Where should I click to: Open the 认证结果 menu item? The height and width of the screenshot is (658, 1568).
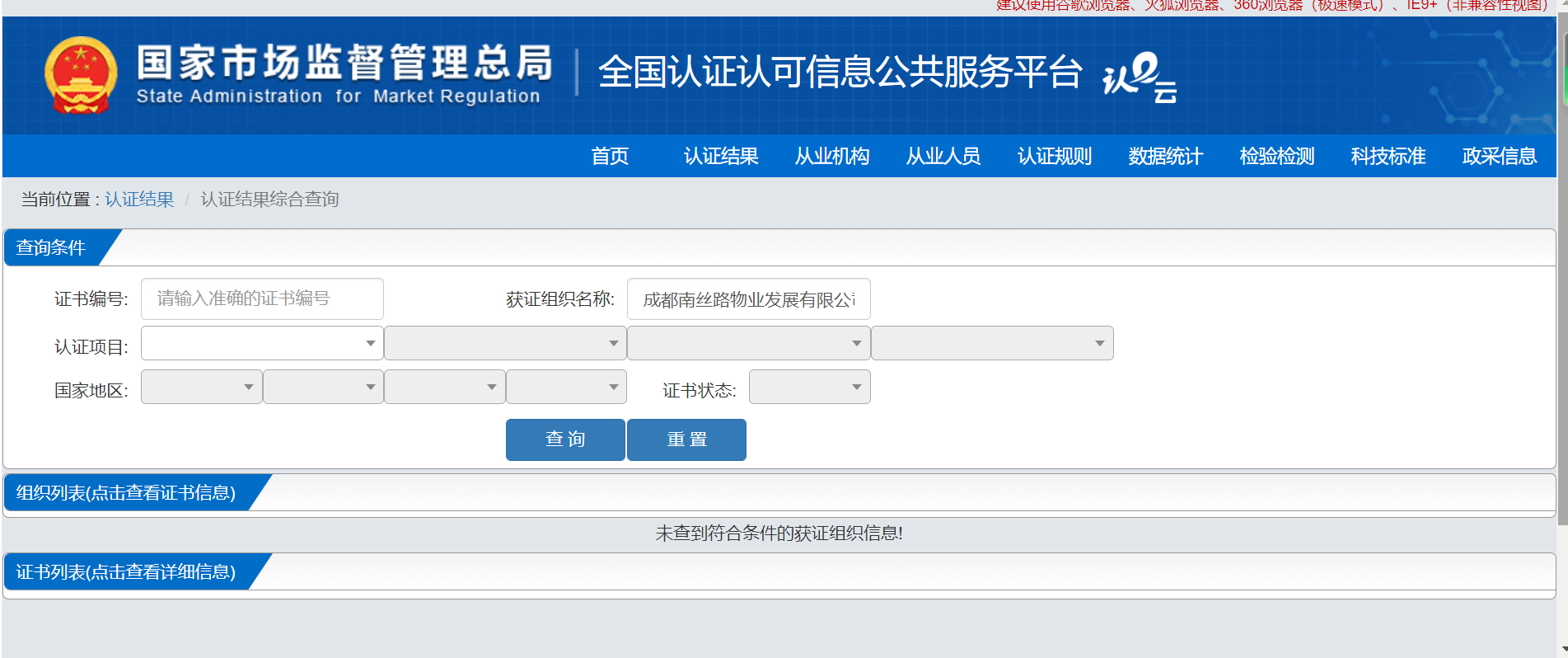[721, 156]
